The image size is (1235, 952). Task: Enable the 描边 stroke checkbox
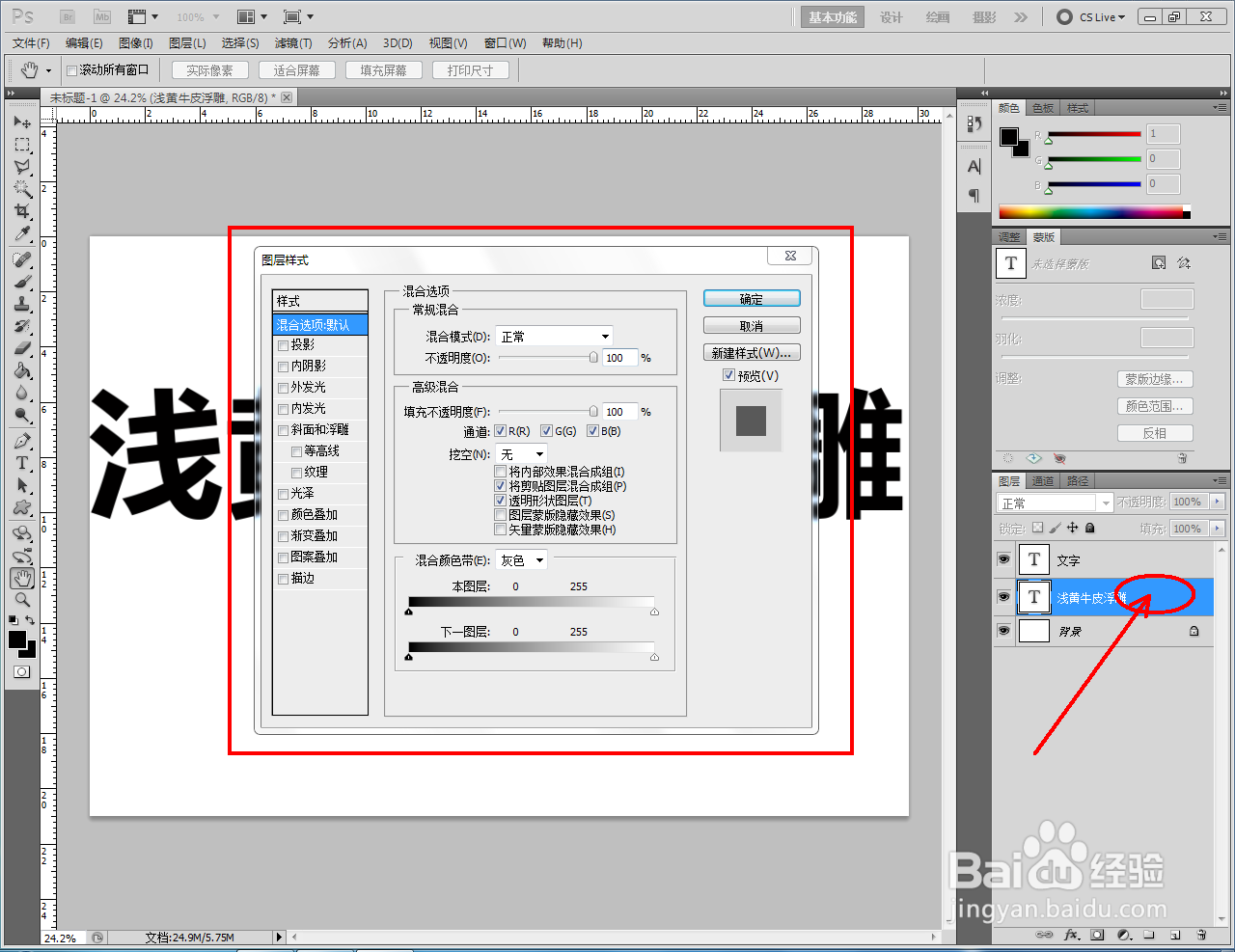pyautogui.click(x=283, y=579)
